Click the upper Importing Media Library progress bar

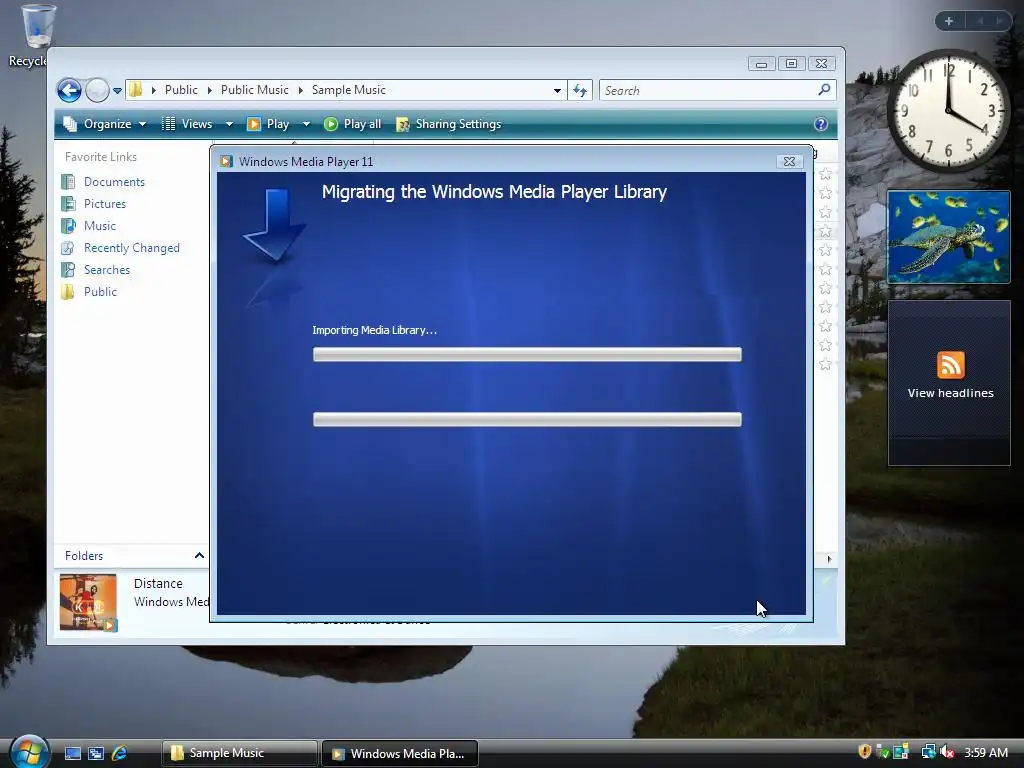[527, 355]
